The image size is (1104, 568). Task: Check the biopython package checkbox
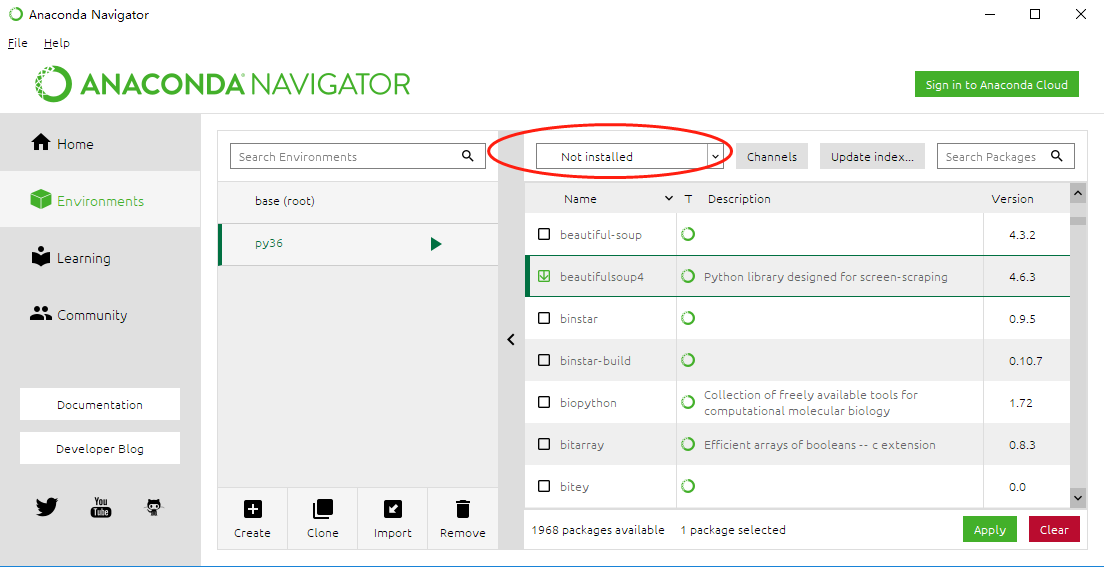[x=544, y=403]
